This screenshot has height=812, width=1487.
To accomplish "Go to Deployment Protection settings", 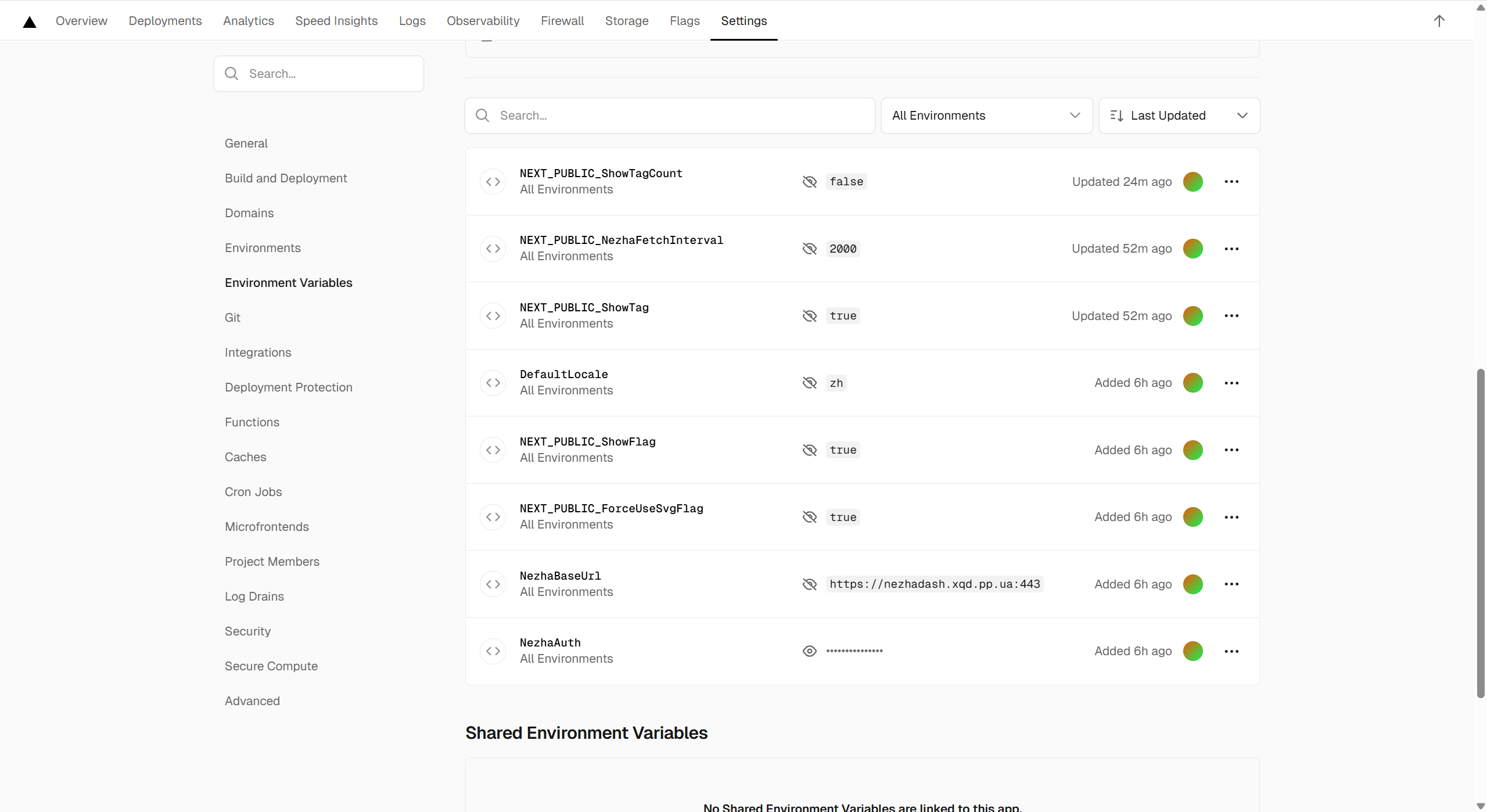I will (289, 387).
